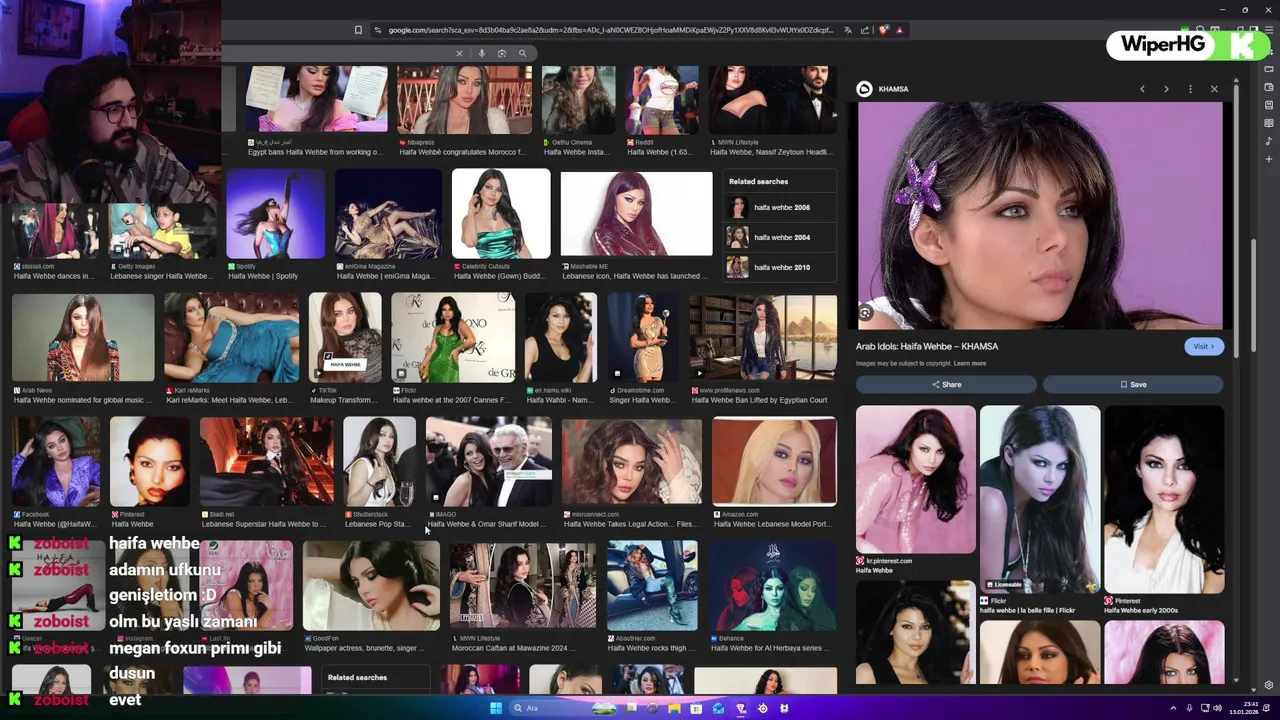The width and height of the screenshot is (1280, 720).
Task: Bookmark this page in address bar
Action: [x=358, y=30]
